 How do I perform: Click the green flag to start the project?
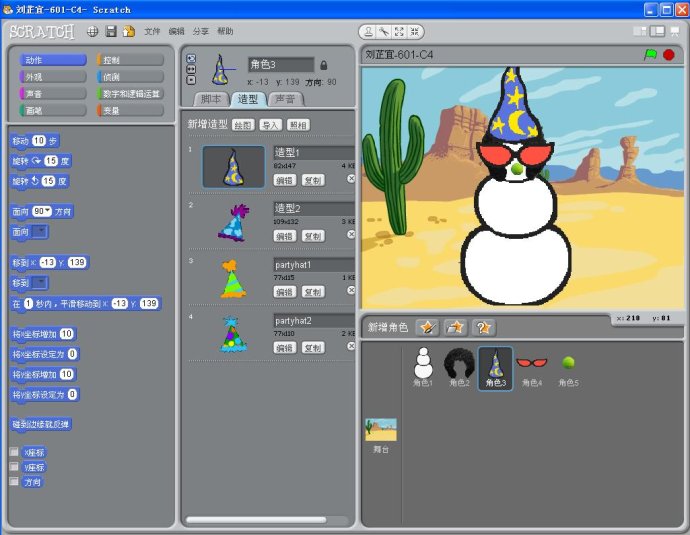coord(651,55)
